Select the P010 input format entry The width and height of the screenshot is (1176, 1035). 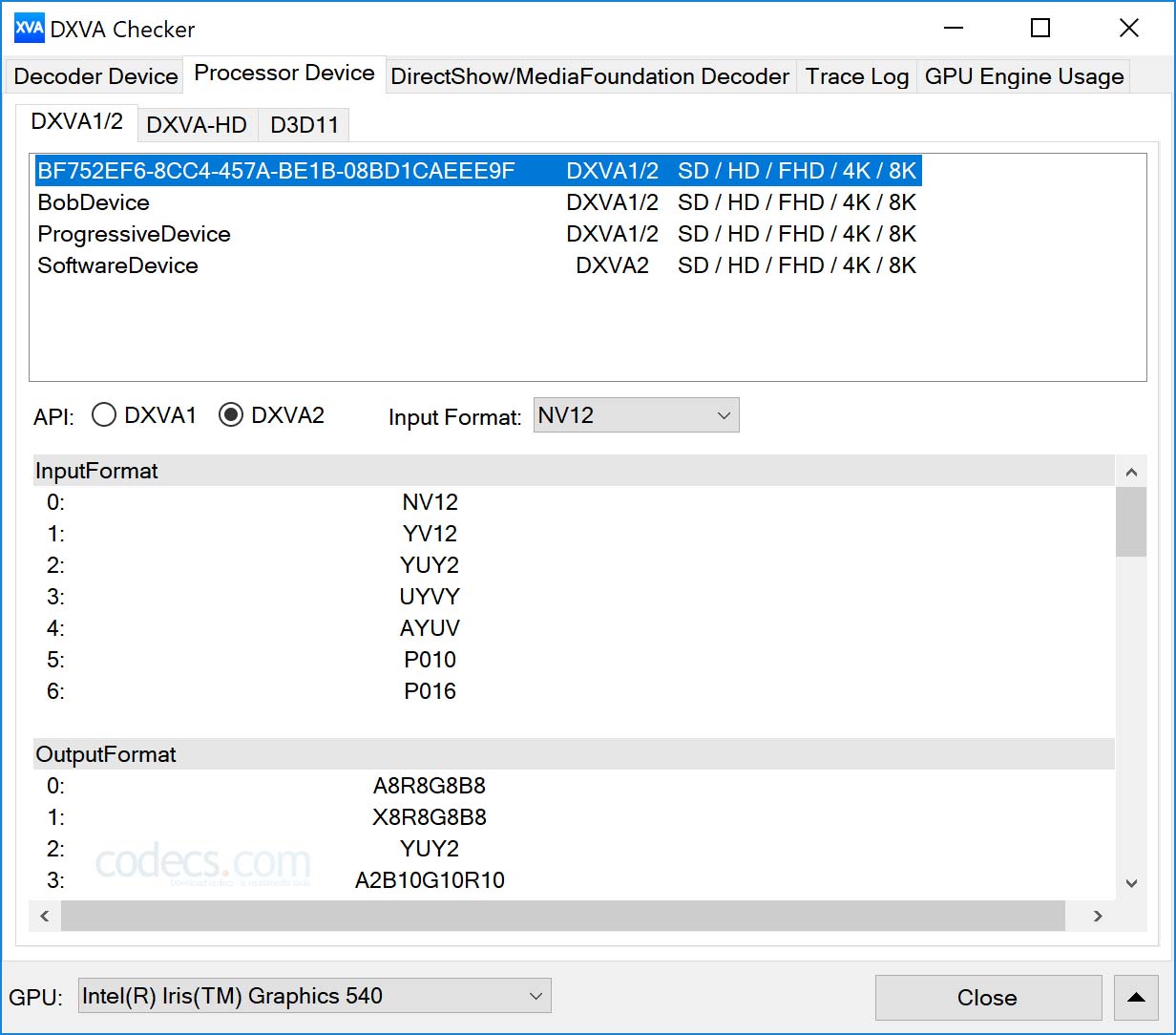[x=574, y=660]
